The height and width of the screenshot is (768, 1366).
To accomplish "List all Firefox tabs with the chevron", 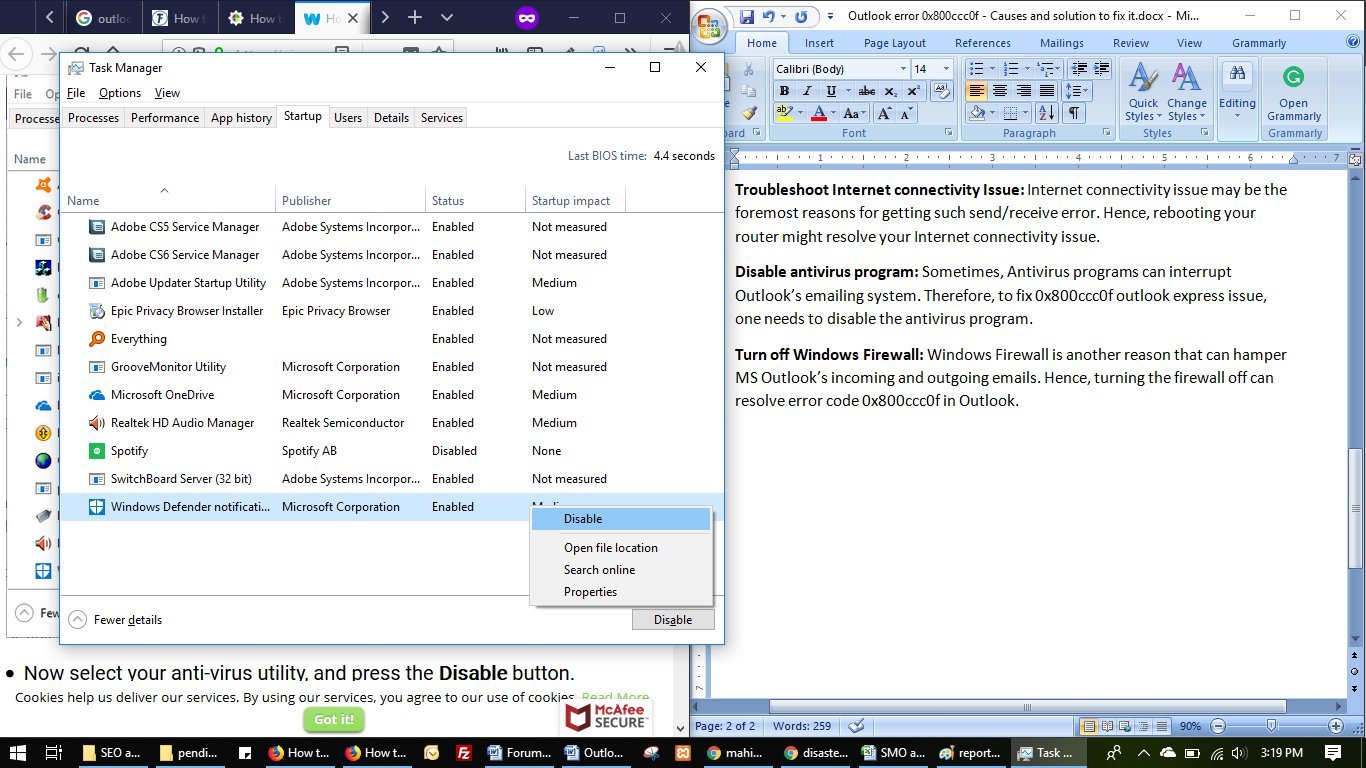I will click(x=447, y=18).
